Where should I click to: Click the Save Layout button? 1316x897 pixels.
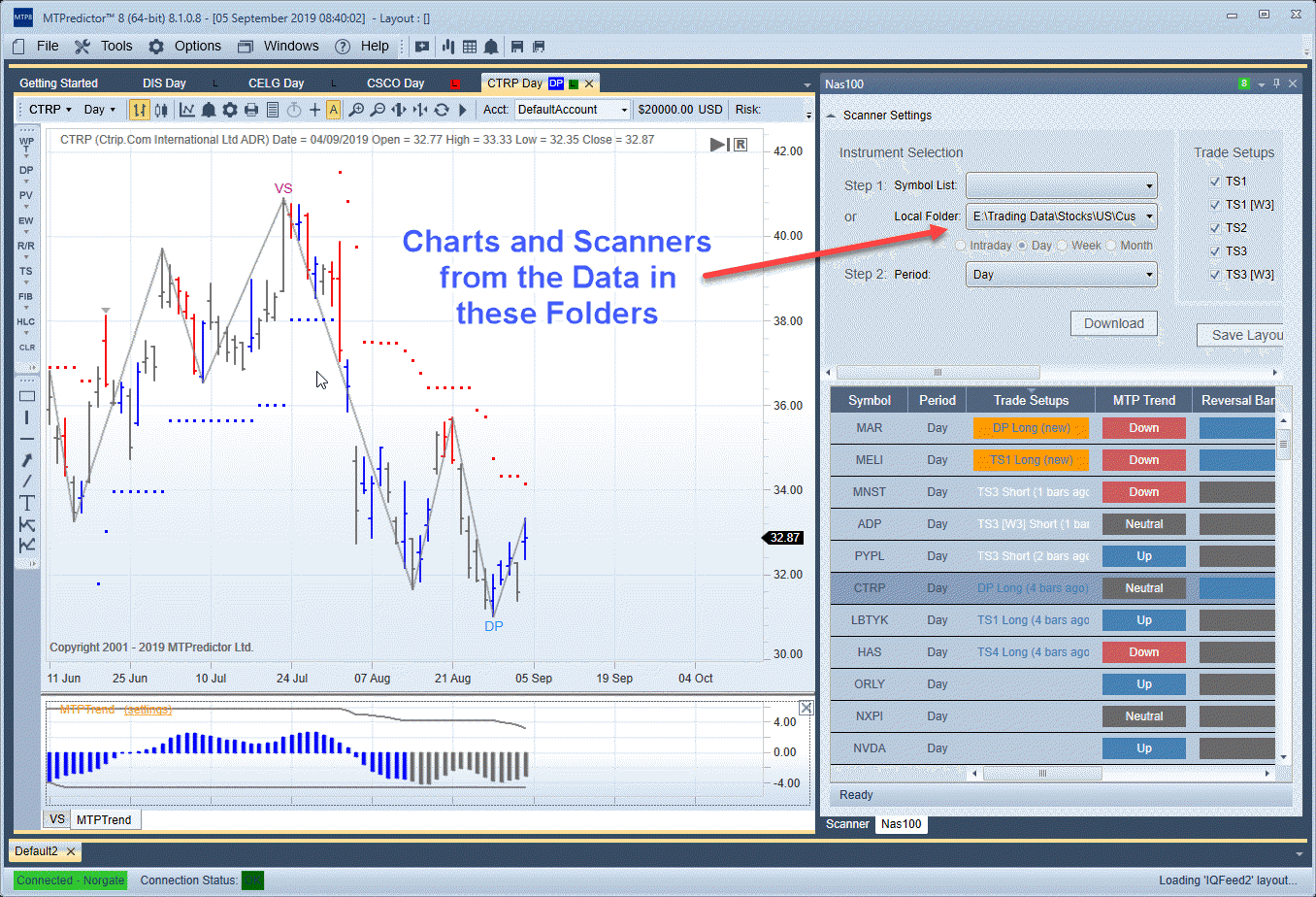[1240, 335]
